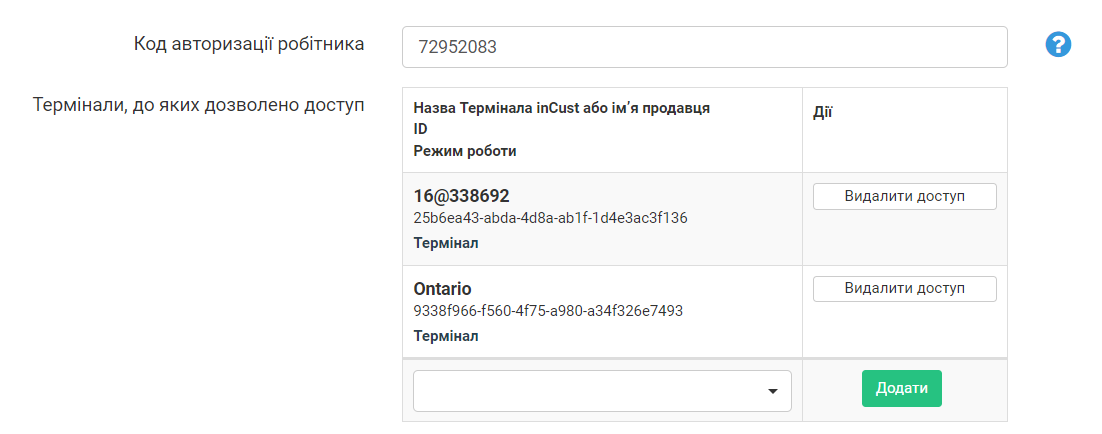Click the Дії column header
Screen dimensions: 1102x434
(x=822, y=113)
